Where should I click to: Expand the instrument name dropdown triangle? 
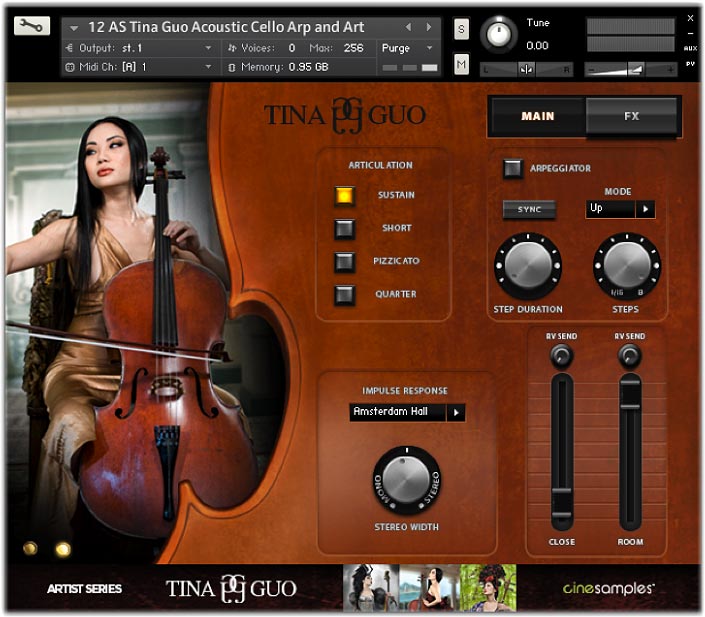point(74,28)
